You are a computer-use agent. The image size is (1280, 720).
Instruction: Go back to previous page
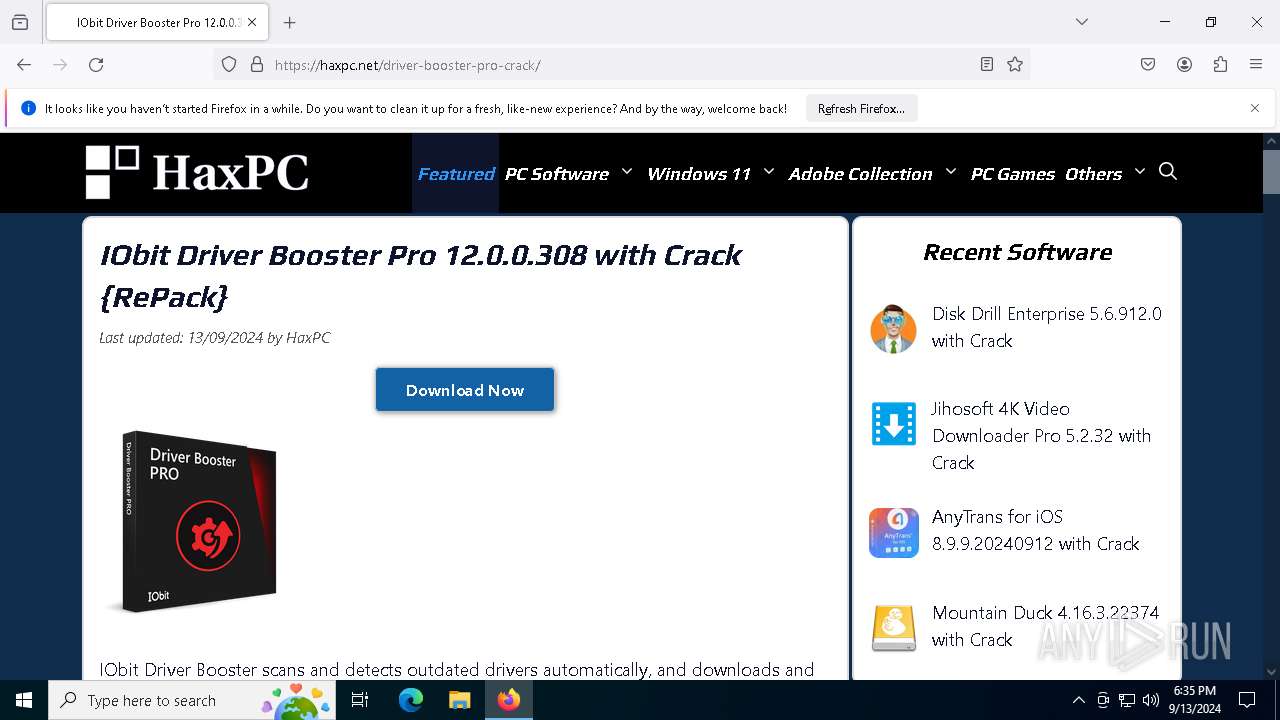24,65
